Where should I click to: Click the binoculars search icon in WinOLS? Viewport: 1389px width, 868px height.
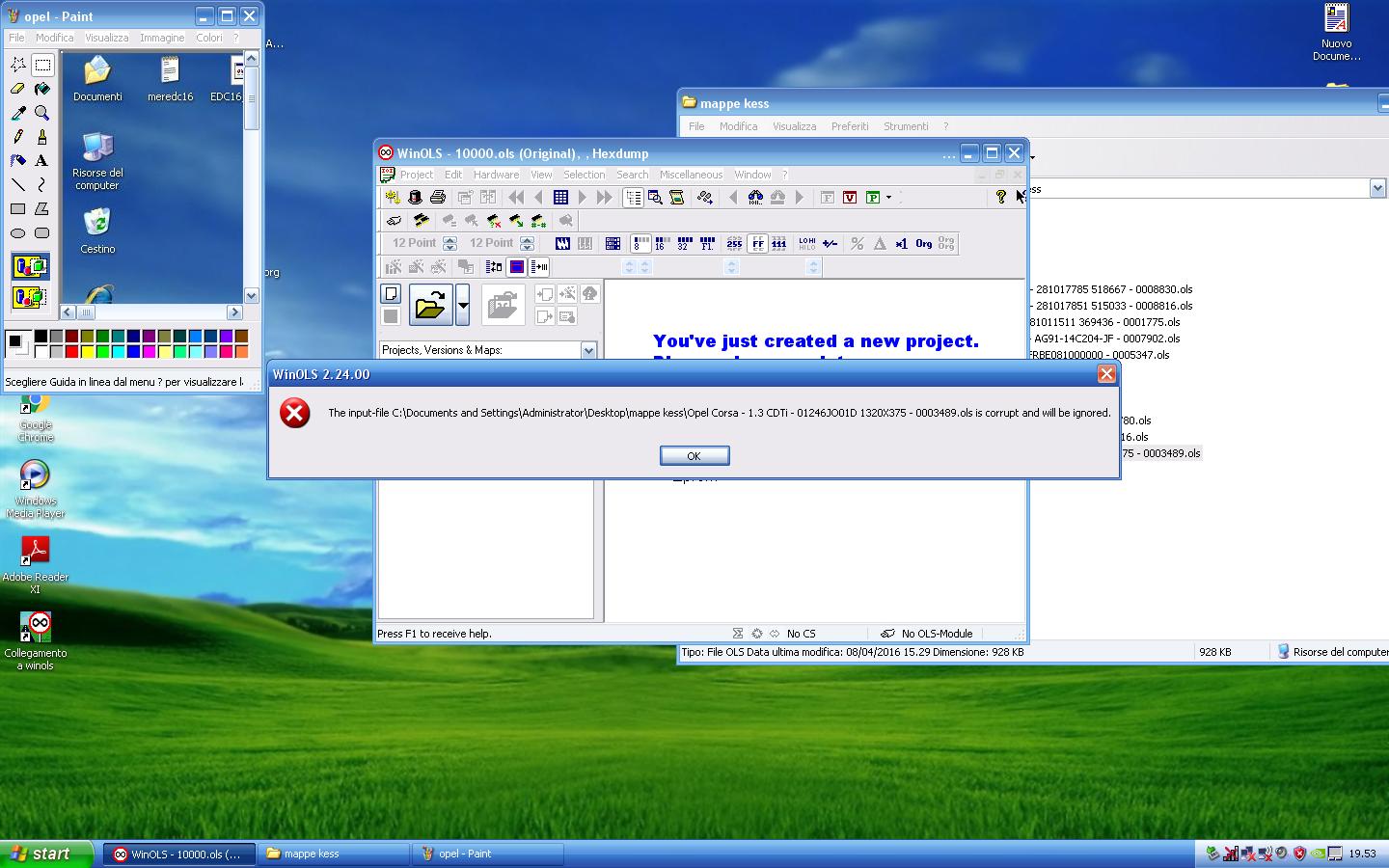(755, 197)
